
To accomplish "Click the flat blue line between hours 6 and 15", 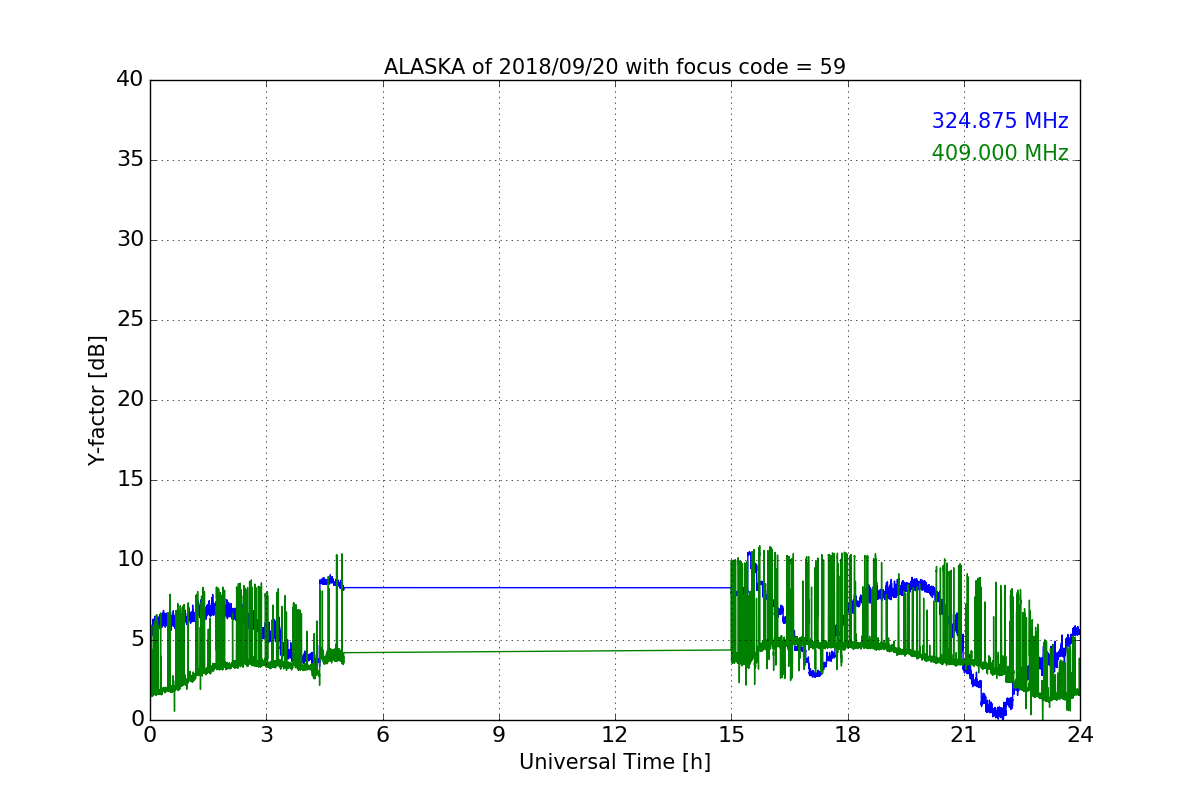I will tap(538, 588).
